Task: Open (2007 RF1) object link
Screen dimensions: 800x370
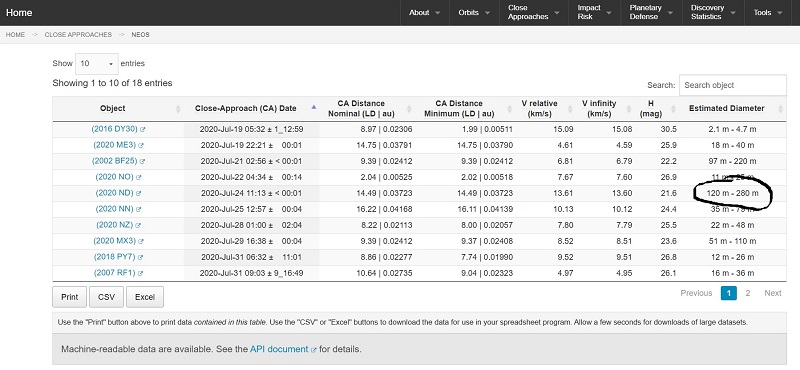Action: (115, 273)
